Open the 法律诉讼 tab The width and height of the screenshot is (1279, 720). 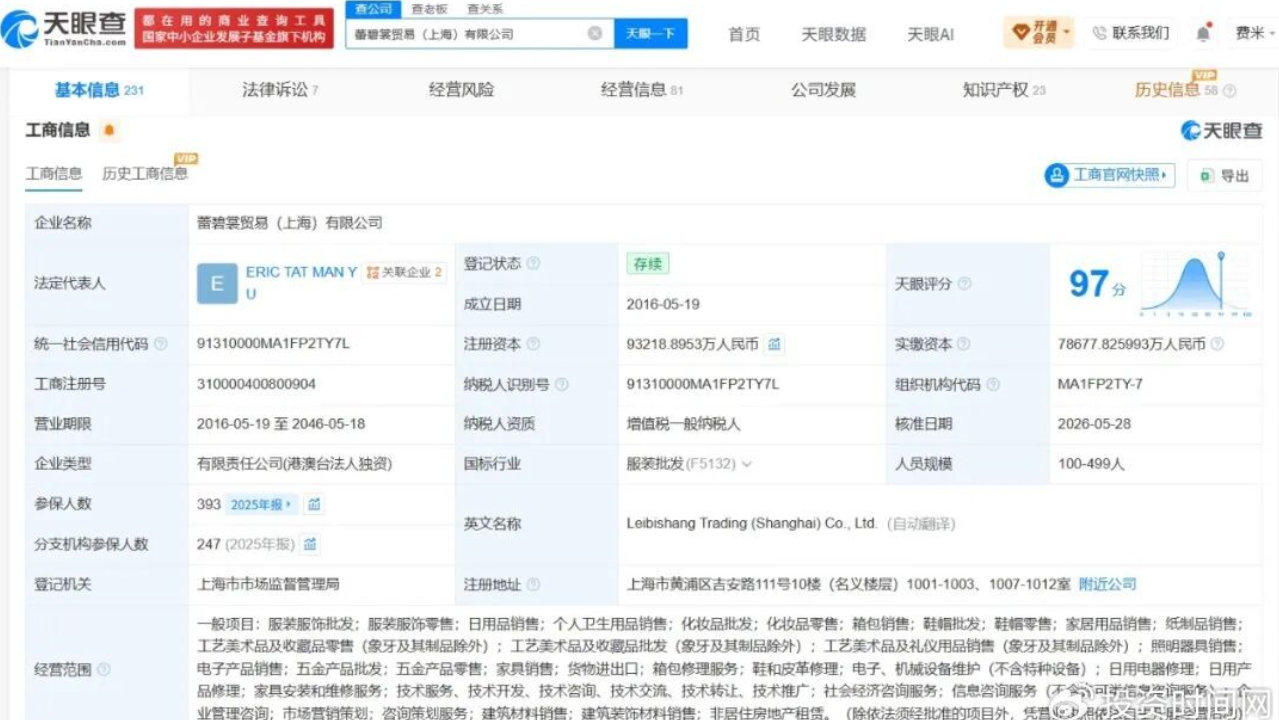coord(280,90)
